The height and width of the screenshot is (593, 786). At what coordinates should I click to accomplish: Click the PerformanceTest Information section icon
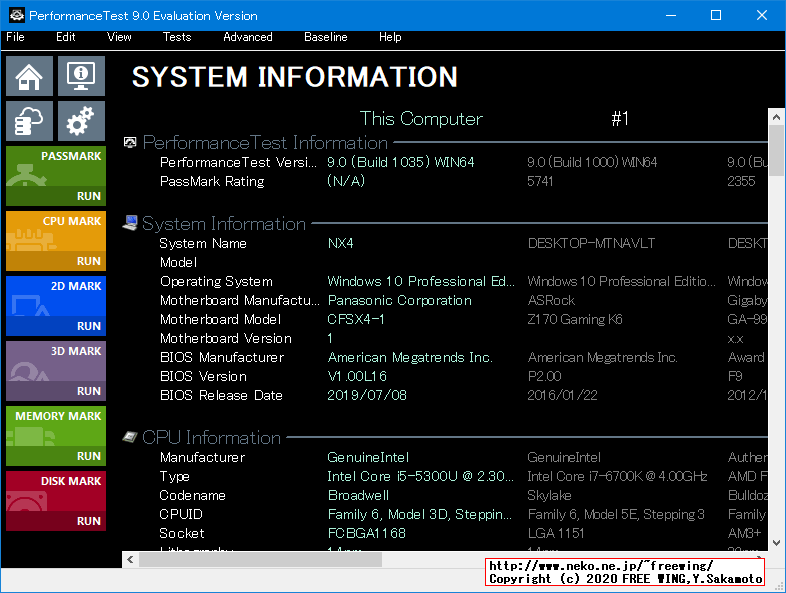pyautogui.click(x=130, y=143)
